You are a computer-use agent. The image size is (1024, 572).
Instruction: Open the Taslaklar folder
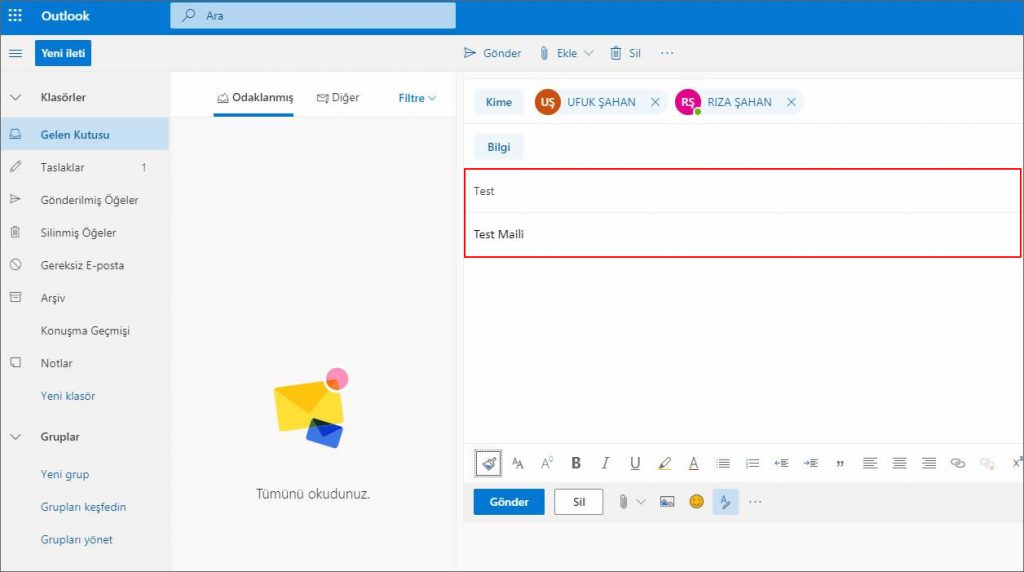click(x=85, y=167)
